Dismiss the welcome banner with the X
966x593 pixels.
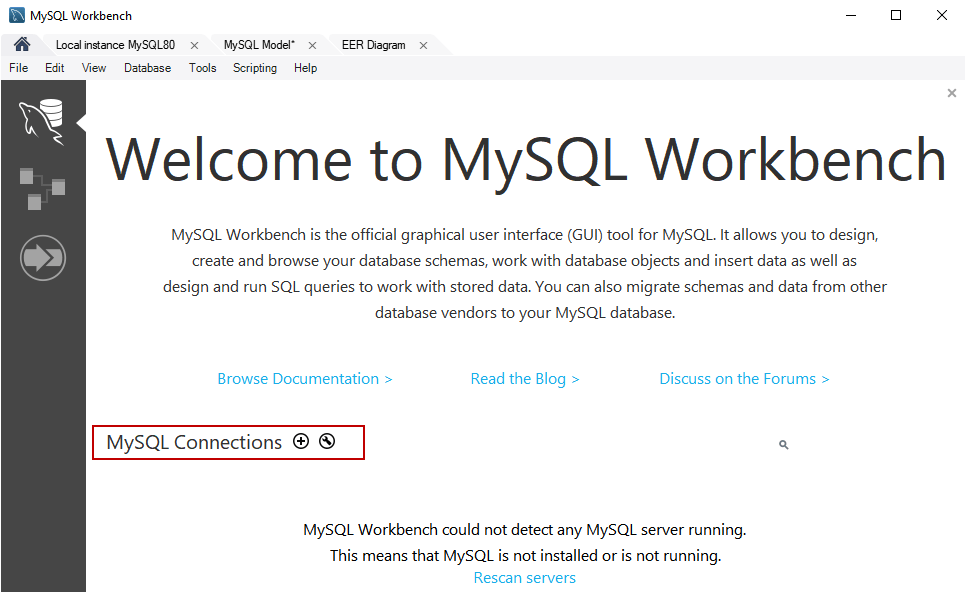(951, 92)
